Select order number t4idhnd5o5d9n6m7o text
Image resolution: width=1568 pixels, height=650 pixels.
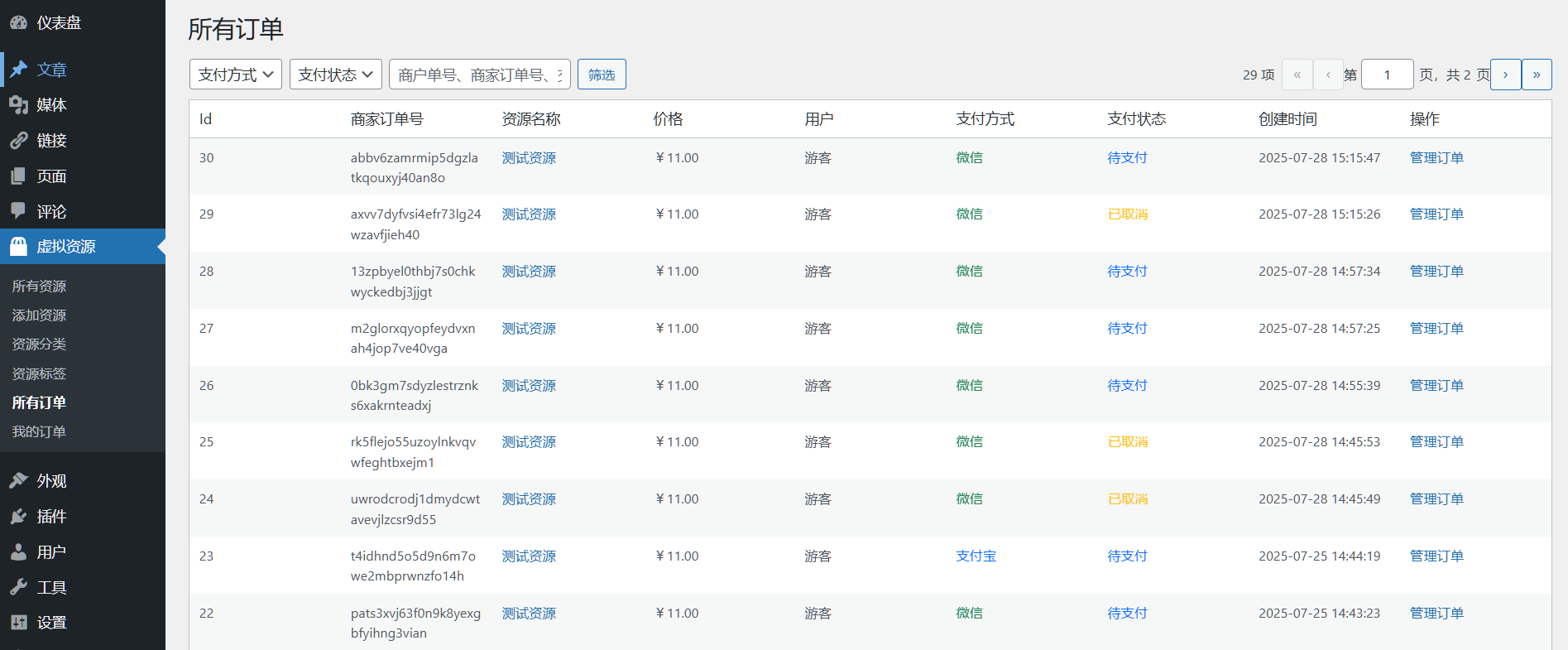click(x=413, y=556)
